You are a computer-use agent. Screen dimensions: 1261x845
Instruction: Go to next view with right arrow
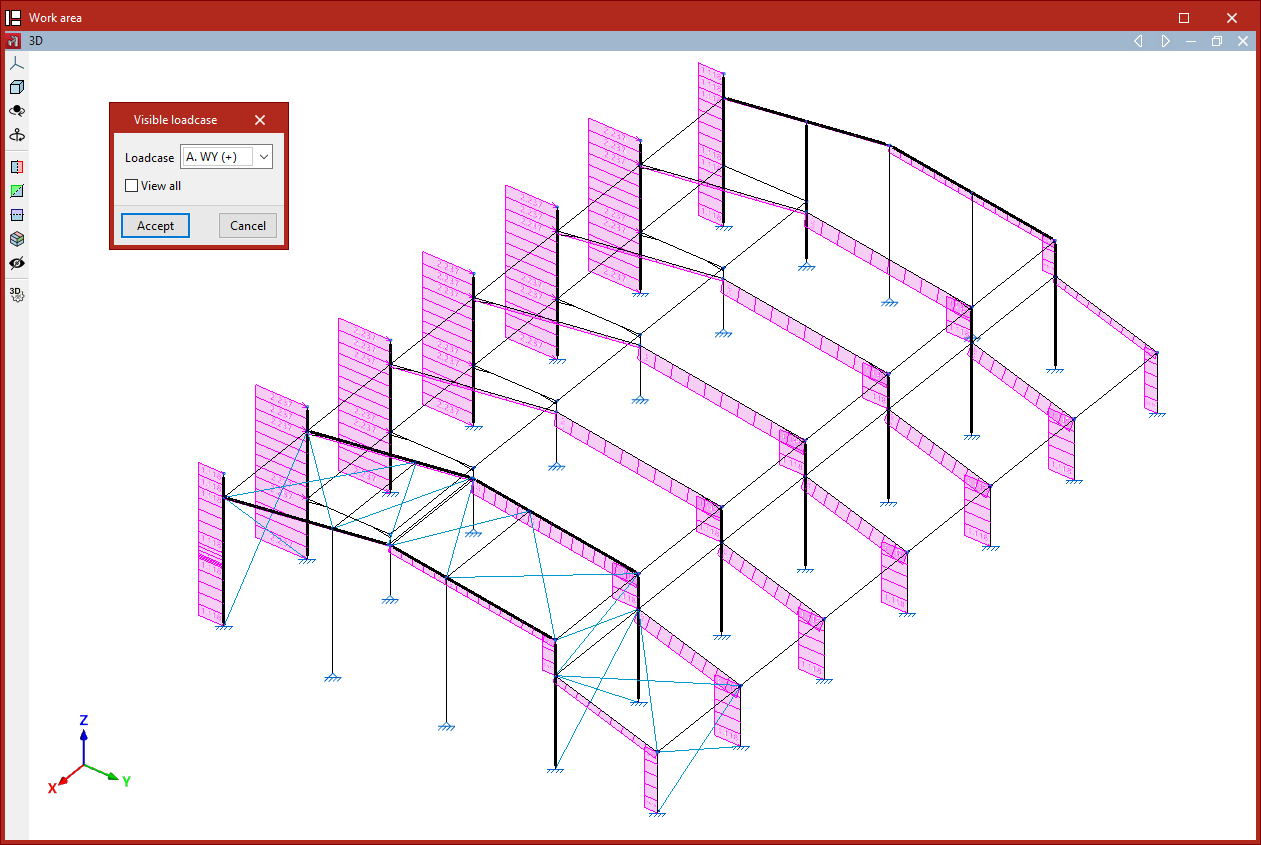(1165, 41)
